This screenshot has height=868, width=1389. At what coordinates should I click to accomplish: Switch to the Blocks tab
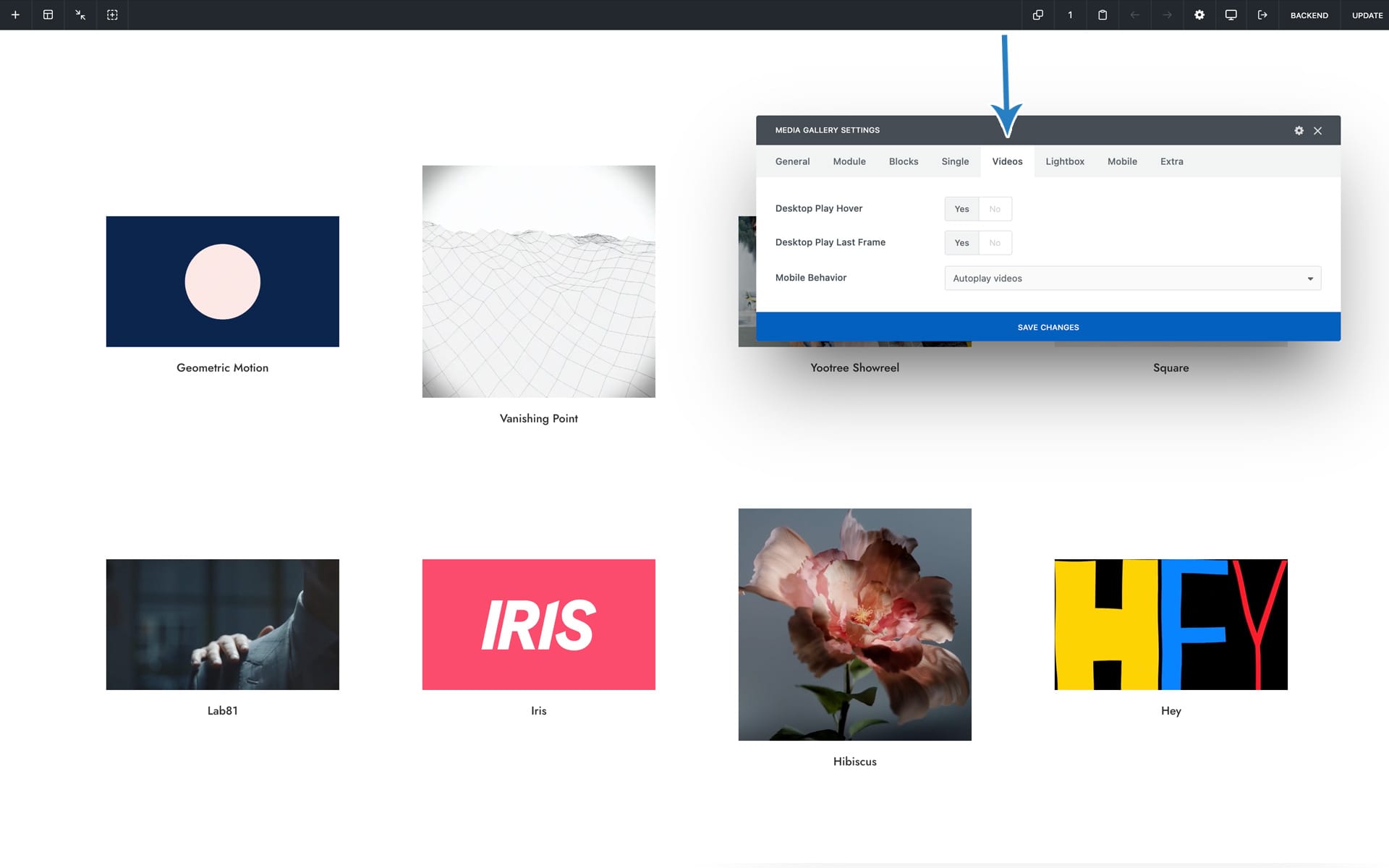click(903, 161)
